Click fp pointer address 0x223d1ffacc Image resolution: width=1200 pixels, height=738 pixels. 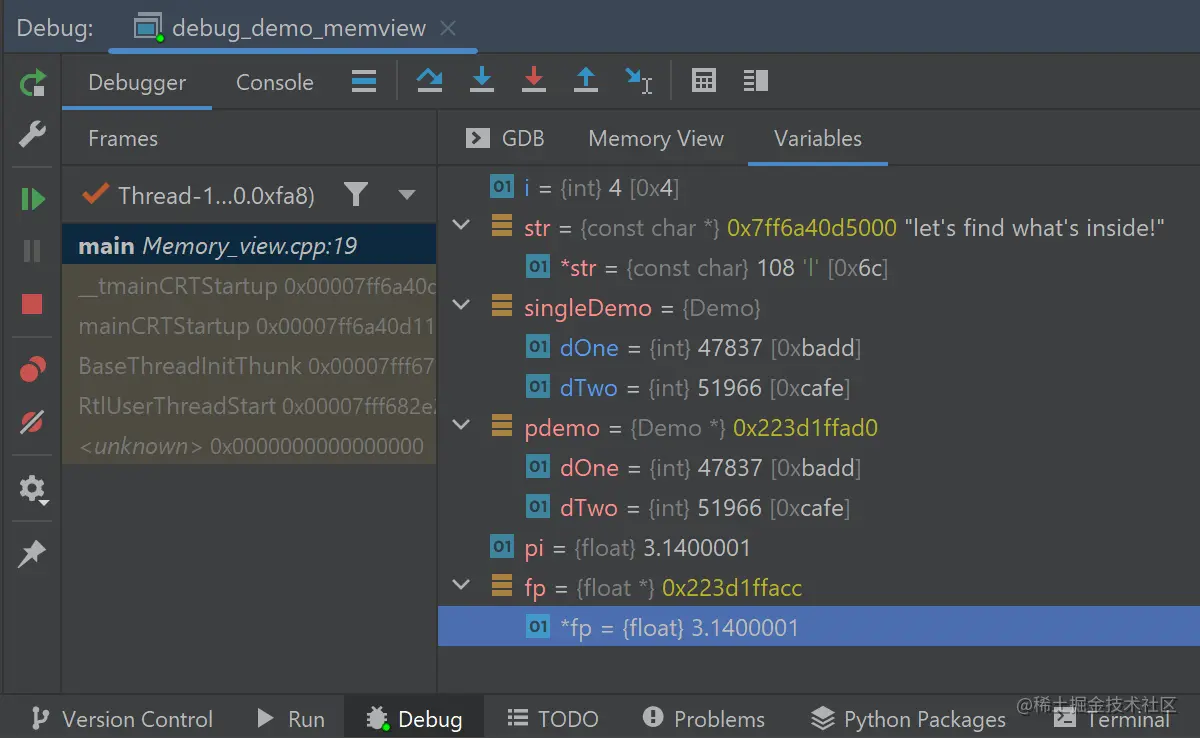[732, 587]
